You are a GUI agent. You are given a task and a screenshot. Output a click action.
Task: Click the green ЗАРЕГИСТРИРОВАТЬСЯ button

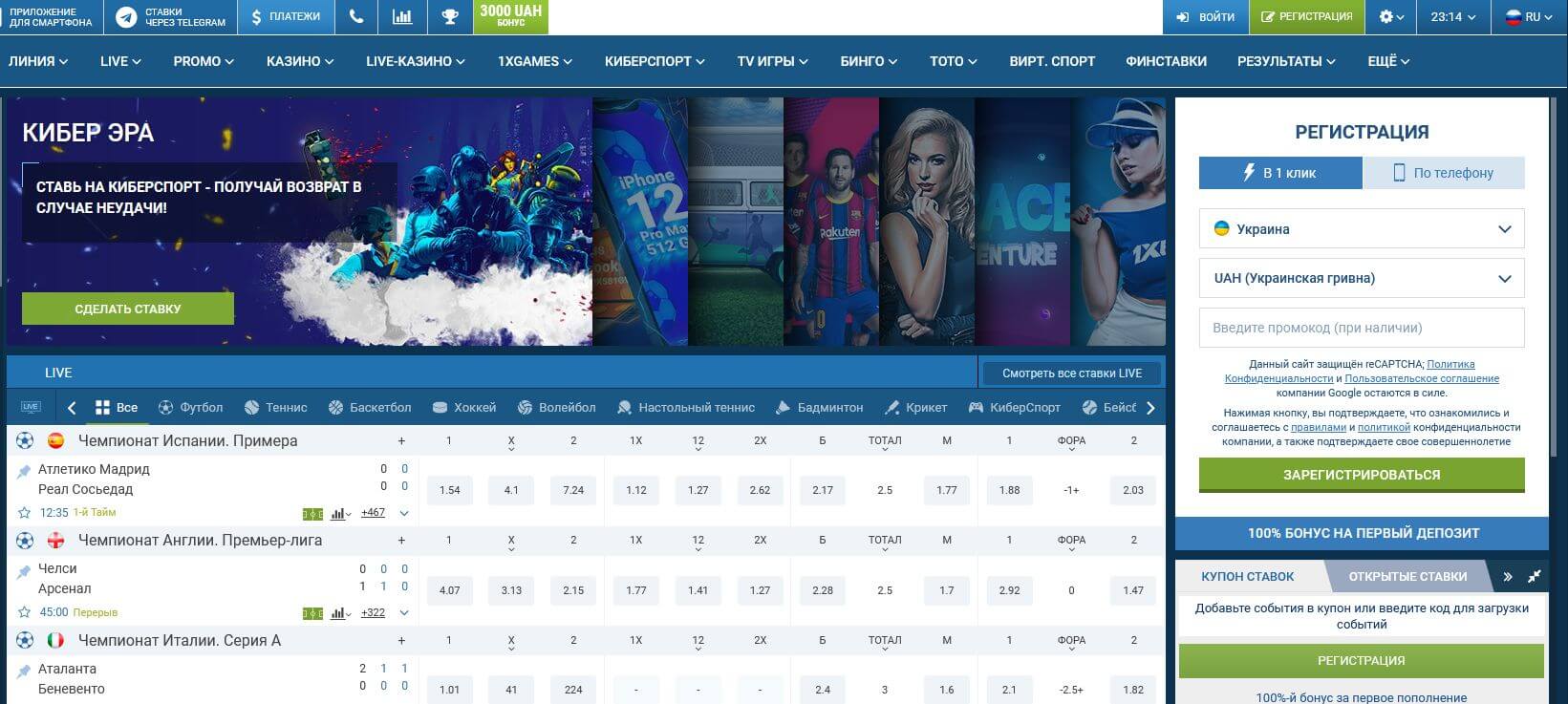point(1361,475)
